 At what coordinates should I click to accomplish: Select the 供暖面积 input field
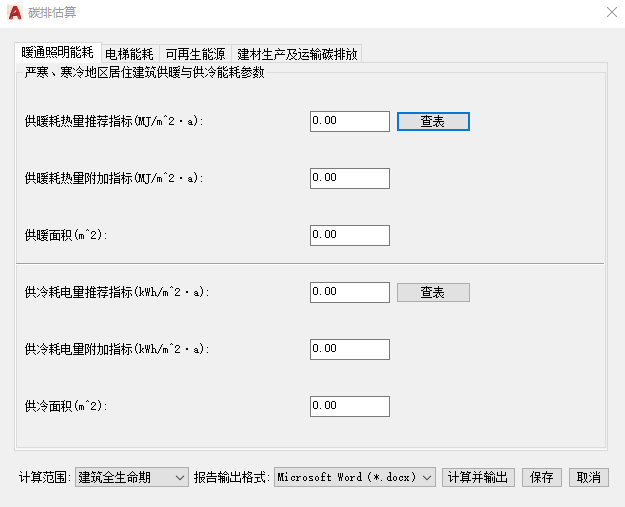point(350,236)
